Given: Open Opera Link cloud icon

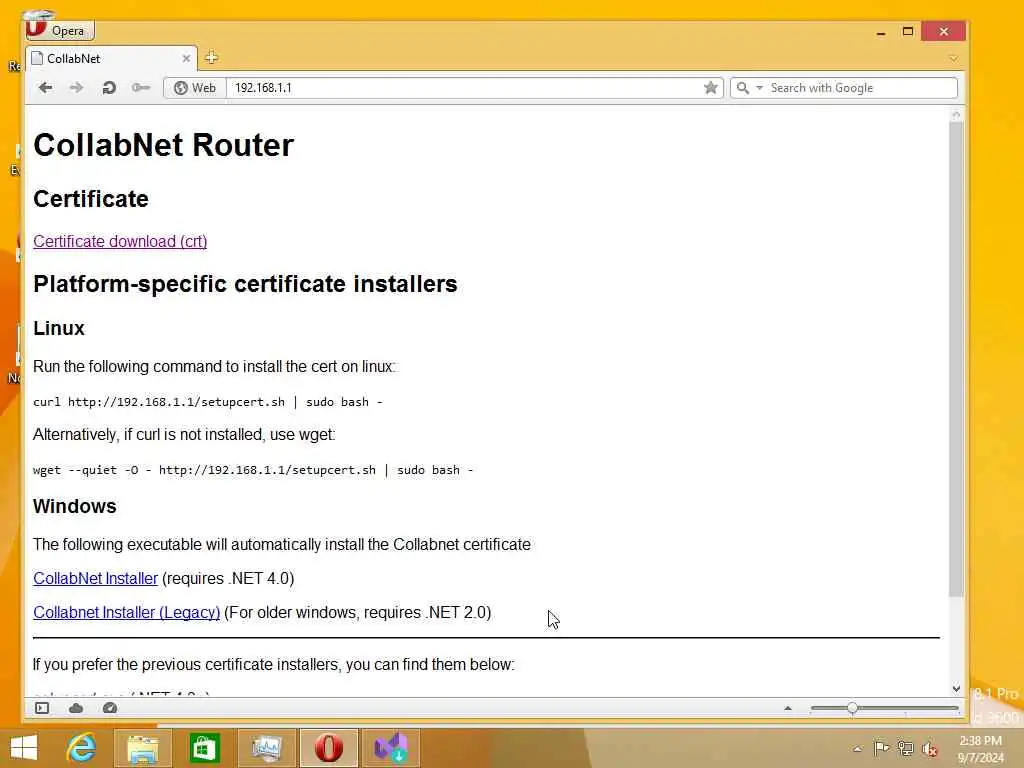Looking at the screenshot, I should 76,708.
